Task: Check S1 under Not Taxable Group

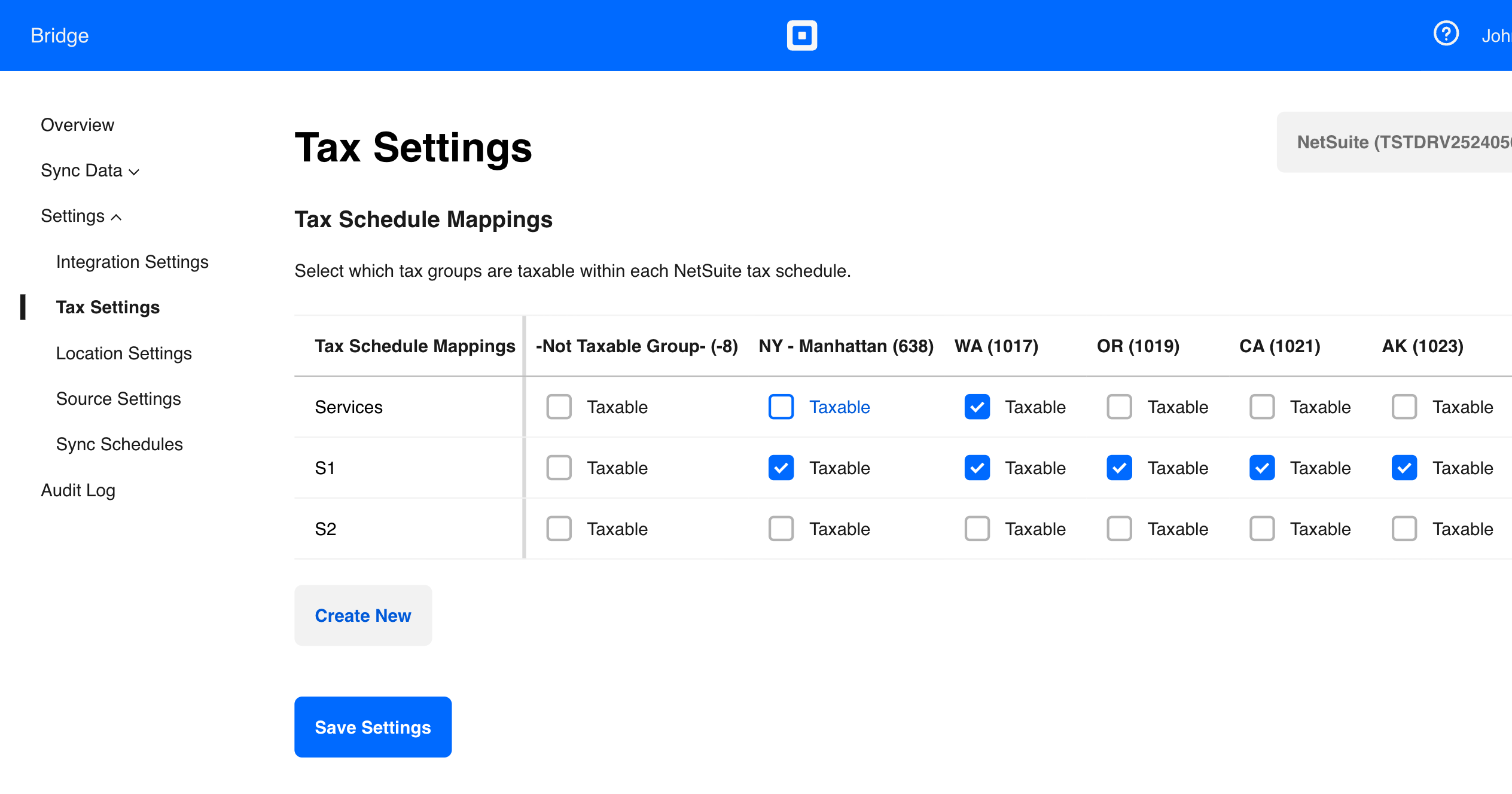Action: click(559, 468)
